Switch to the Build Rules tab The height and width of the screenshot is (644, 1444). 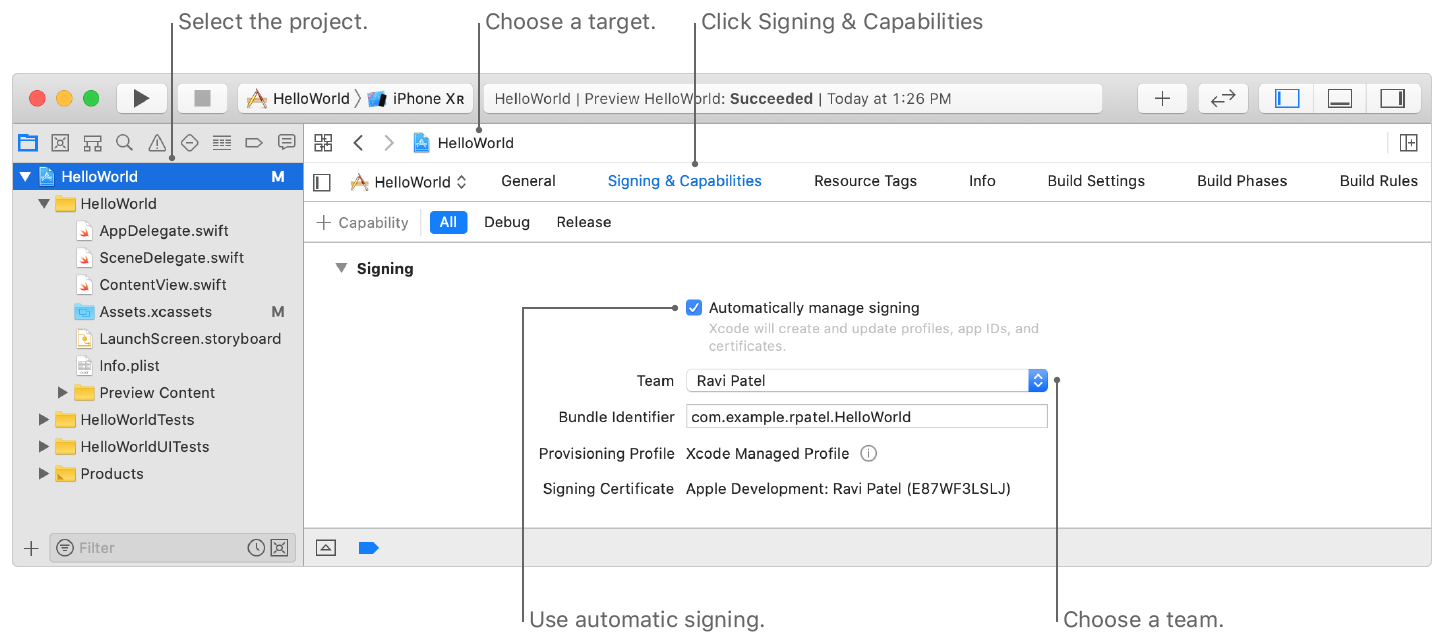coord(1379,181)
